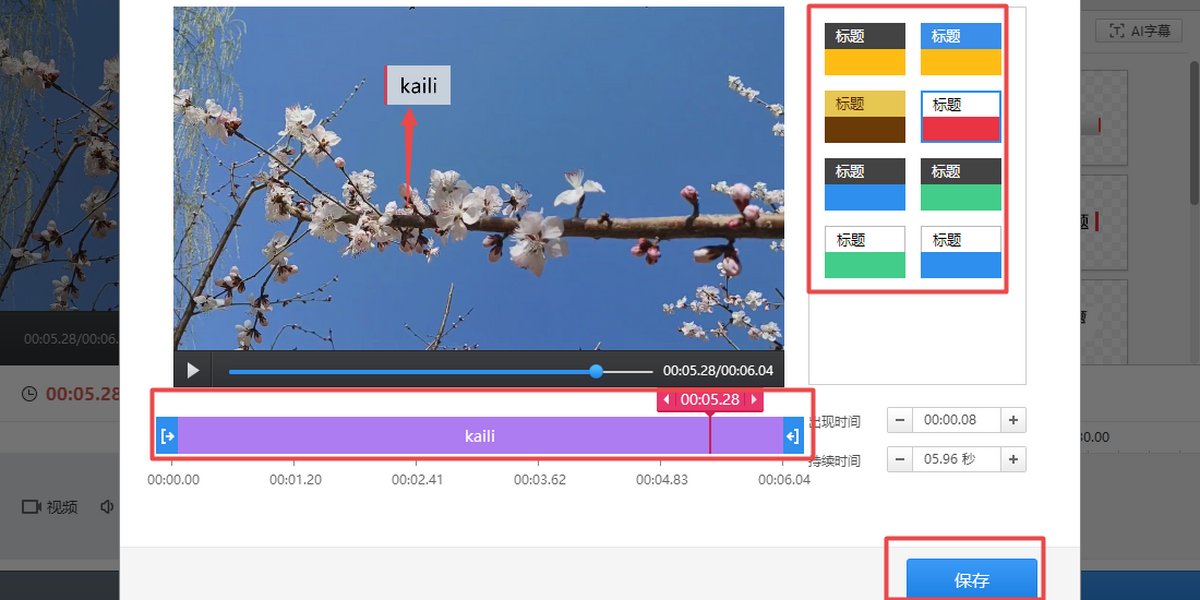Choose the yellow and brown title template
Image resolution: width=1200 pixels, height=600 pixels.
coord(865,116)
